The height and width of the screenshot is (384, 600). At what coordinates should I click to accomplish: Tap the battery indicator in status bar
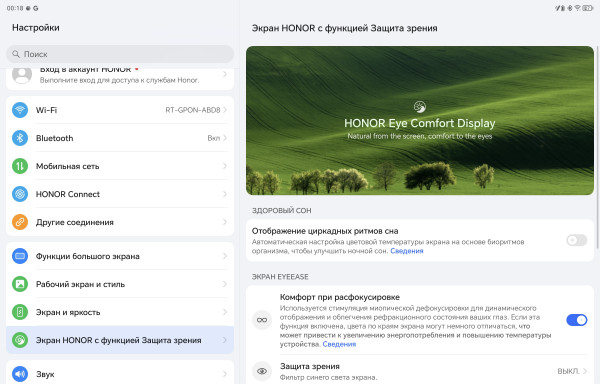click(x=587, y=8)
